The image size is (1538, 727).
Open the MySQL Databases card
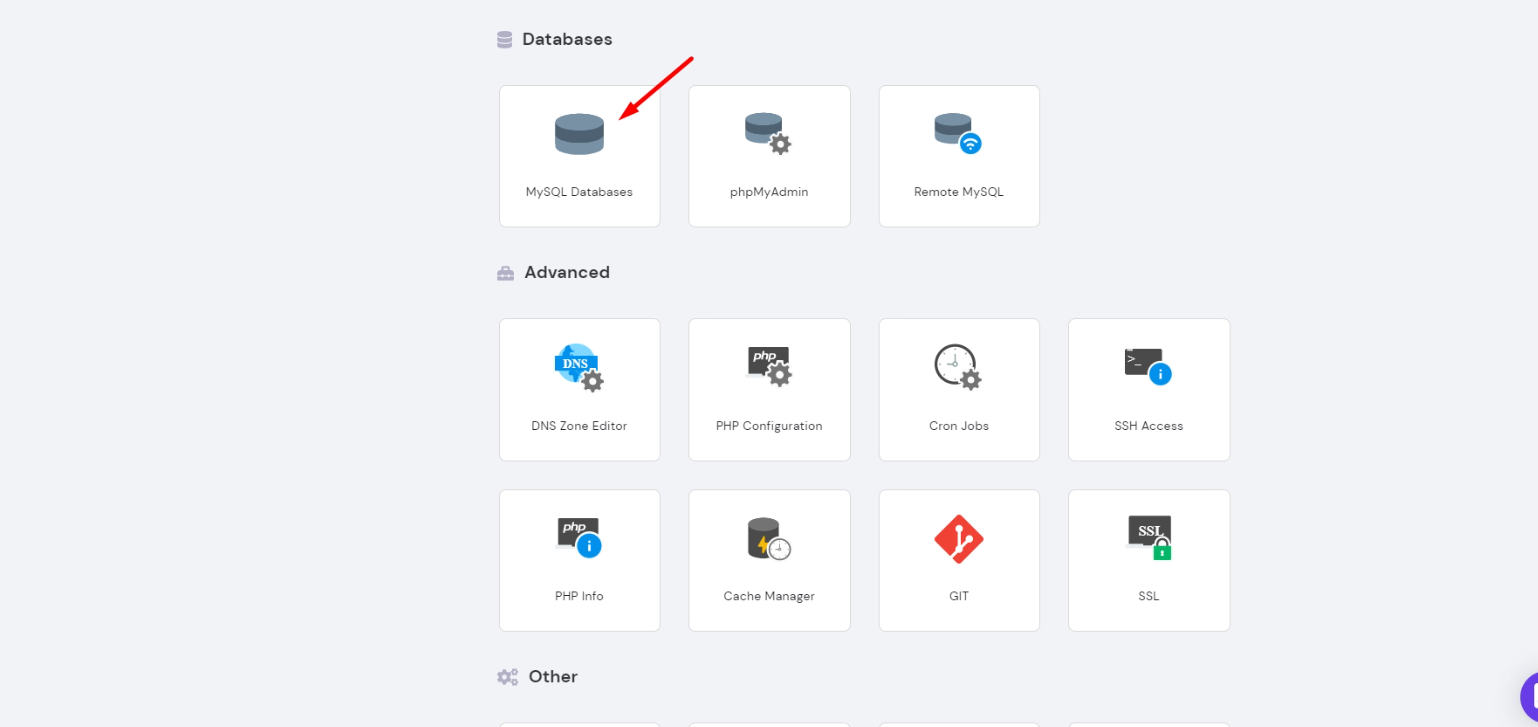[x=580, y=156]
